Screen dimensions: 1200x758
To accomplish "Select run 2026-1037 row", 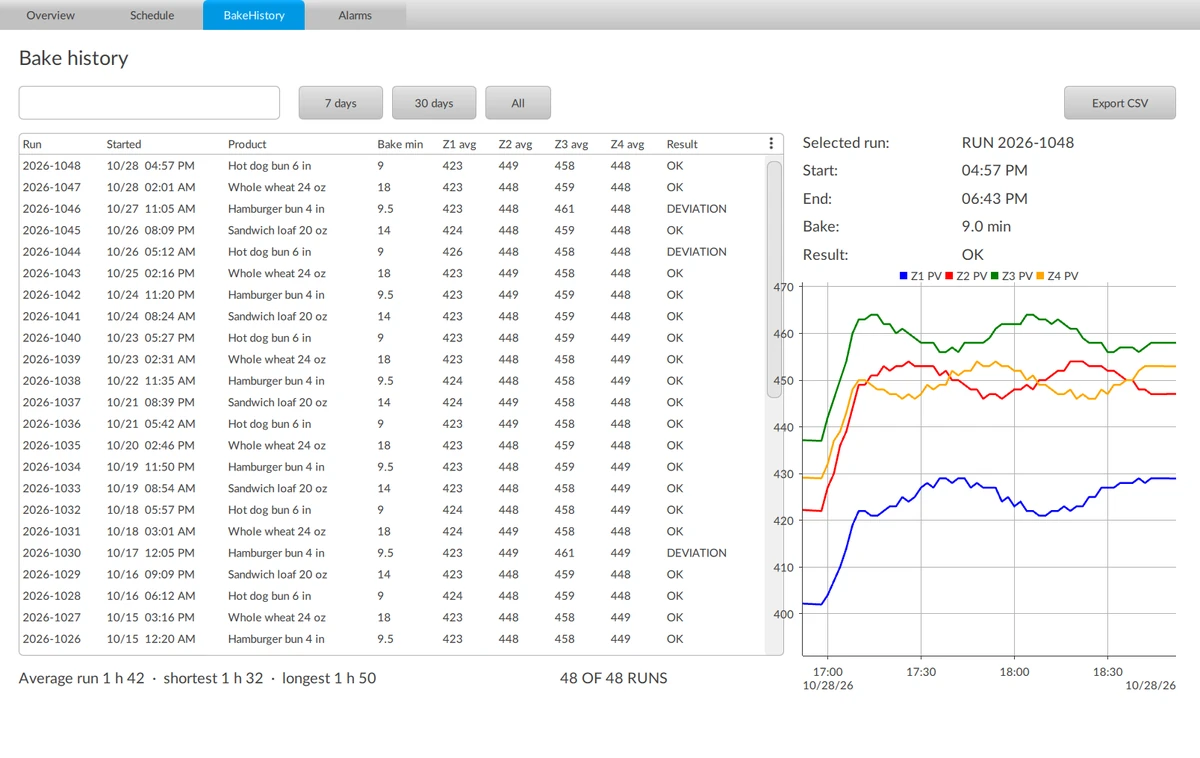I will point(392,402).
